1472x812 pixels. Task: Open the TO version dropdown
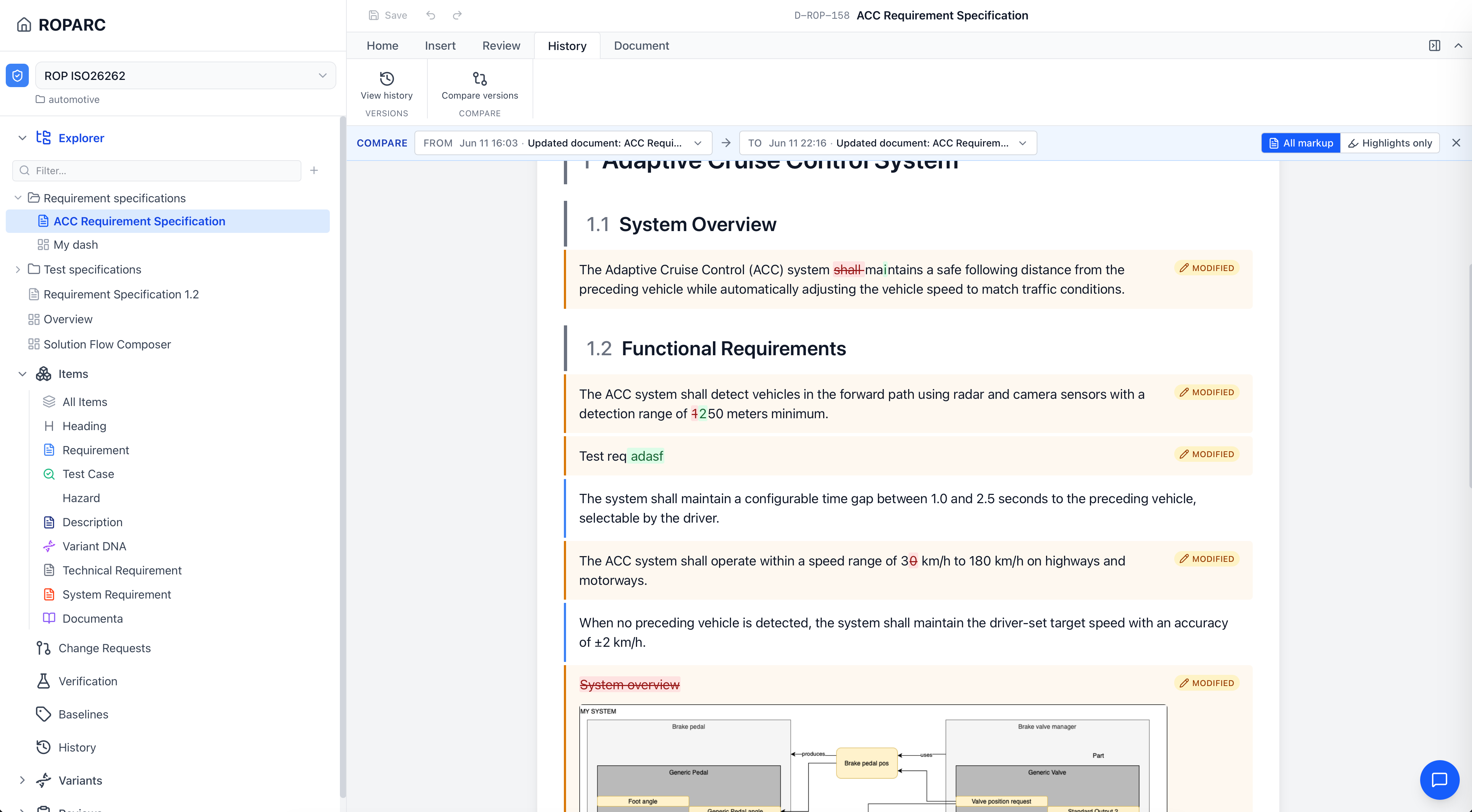tap(888, 143)
